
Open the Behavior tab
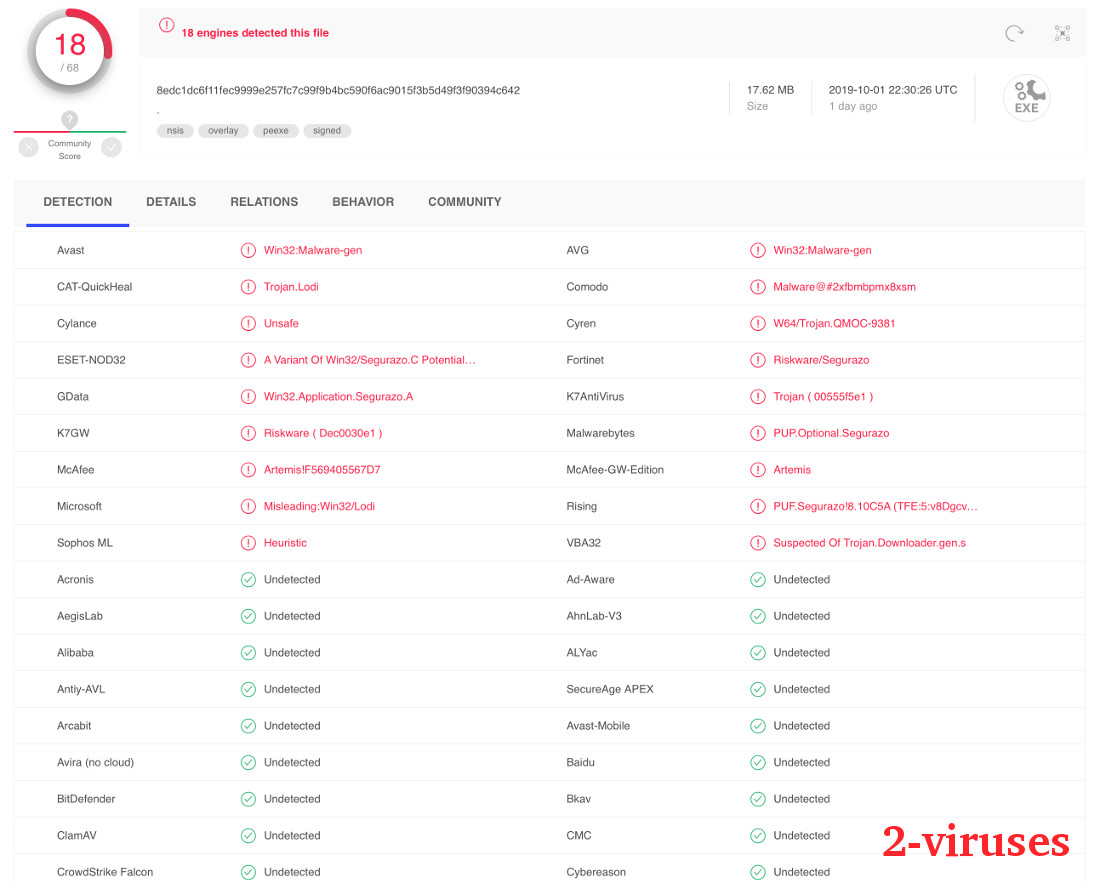pos(363,202)
